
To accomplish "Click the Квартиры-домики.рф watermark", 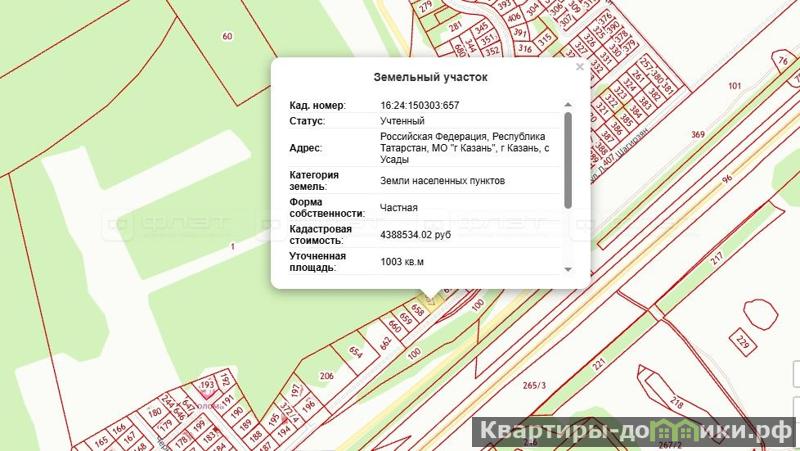I will (630, 433).
